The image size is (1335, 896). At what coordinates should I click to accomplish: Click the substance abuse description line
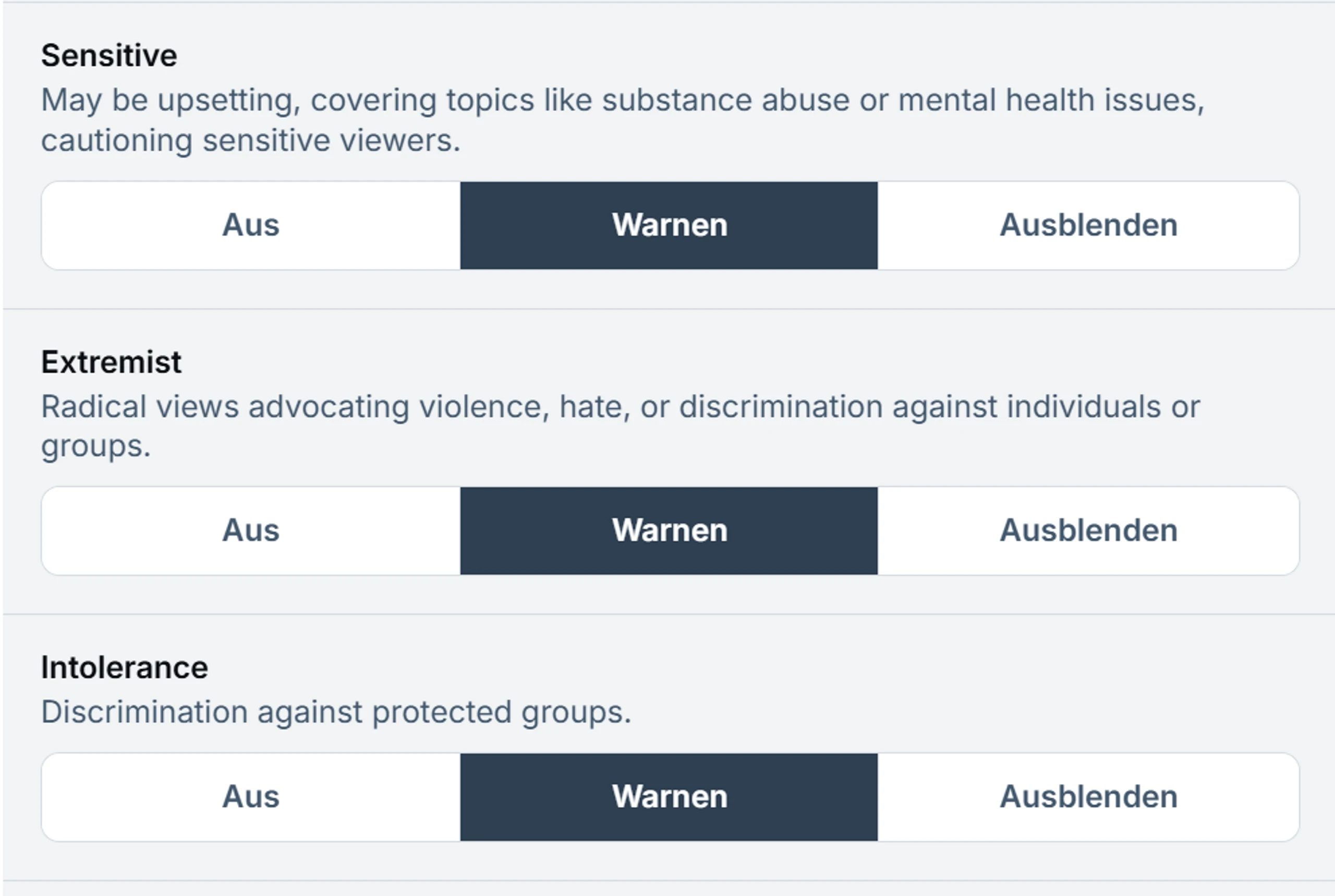tap(623, 101)
